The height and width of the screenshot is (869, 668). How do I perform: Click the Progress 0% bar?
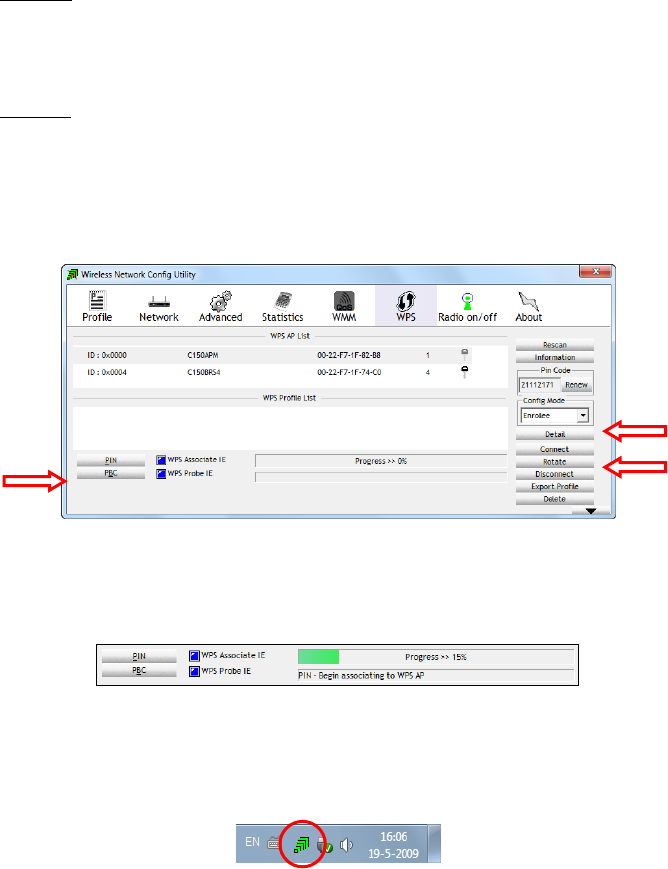tap(381, 461)
